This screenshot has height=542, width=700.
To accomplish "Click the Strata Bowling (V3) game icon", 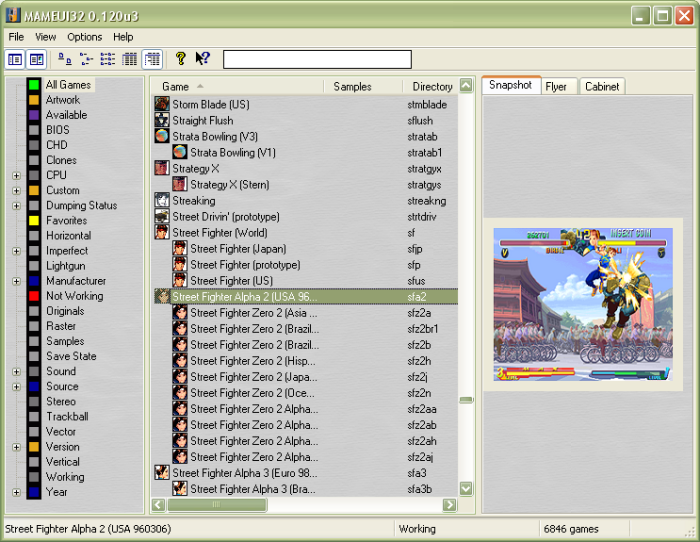I will click(162, 136).
